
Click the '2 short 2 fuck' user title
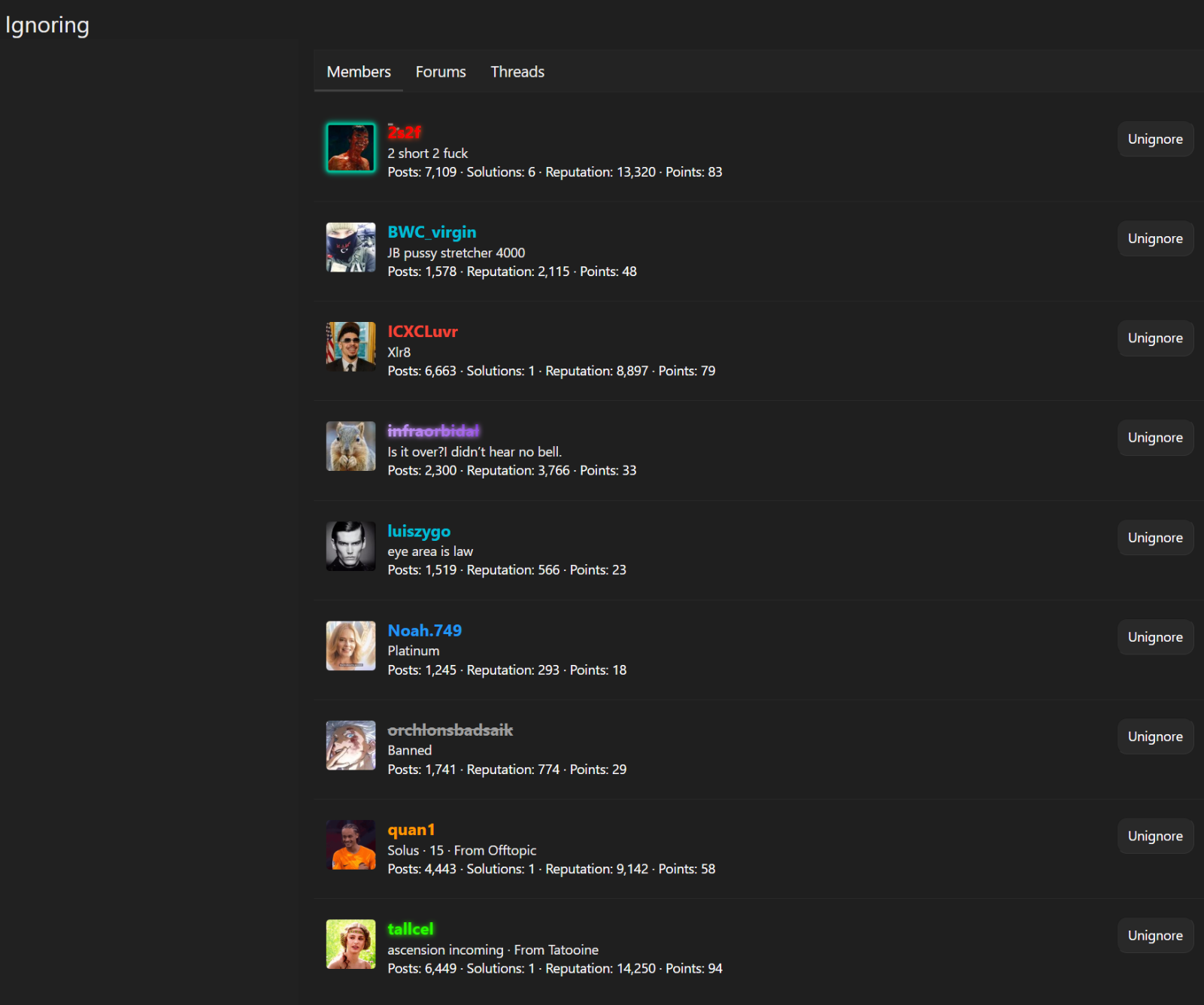point(428,153)
